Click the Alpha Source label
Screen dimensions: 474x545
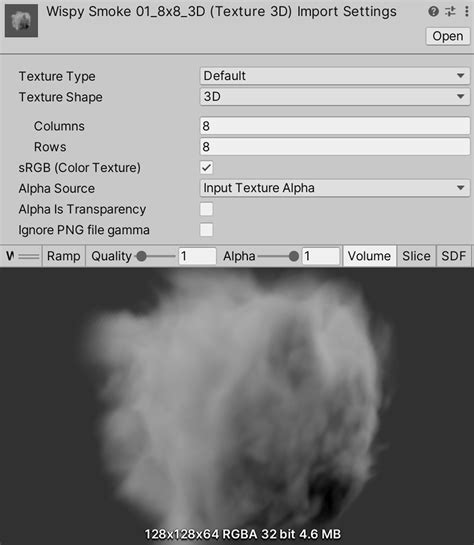click(57, 188)
